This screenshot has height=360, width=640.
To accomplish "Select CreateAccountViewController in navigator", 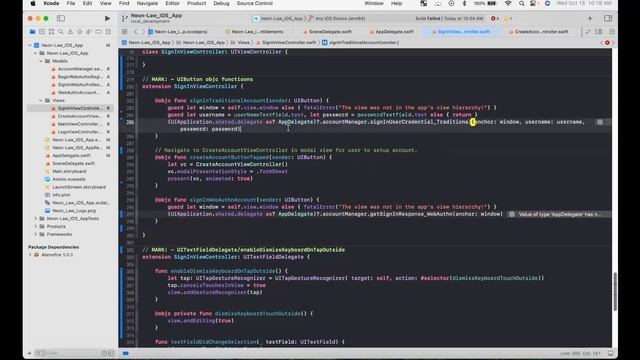I will pyautogui.click(x=80, y=116).
